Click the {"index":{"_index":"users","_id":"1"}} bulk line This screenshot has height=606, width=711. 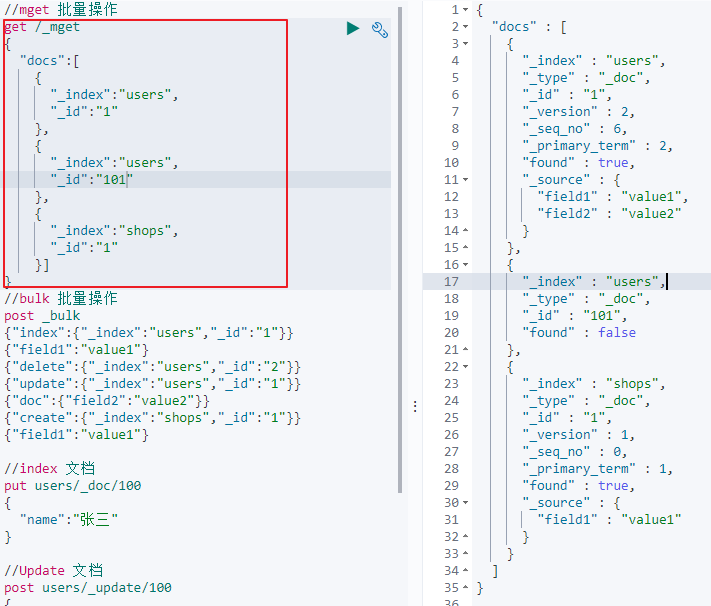[x=149, y=333]
